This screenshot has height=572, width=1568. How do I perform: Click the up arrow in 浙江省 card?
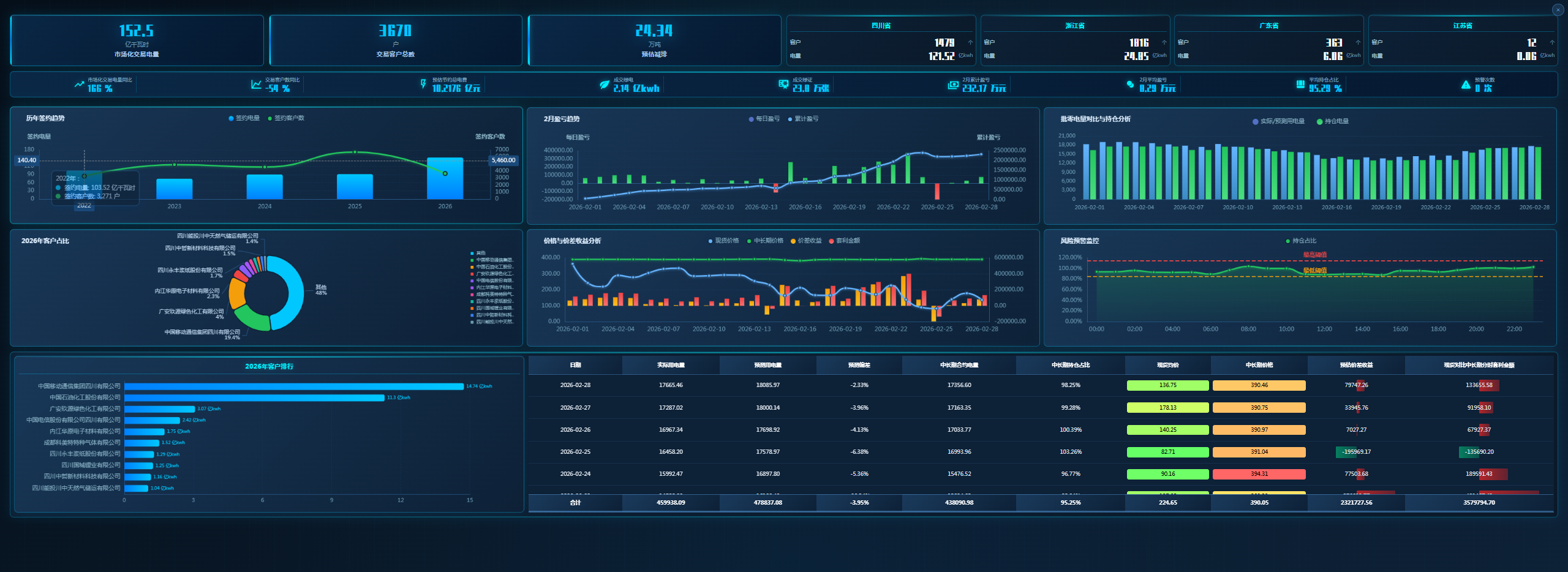click(x=1164, y=43)
